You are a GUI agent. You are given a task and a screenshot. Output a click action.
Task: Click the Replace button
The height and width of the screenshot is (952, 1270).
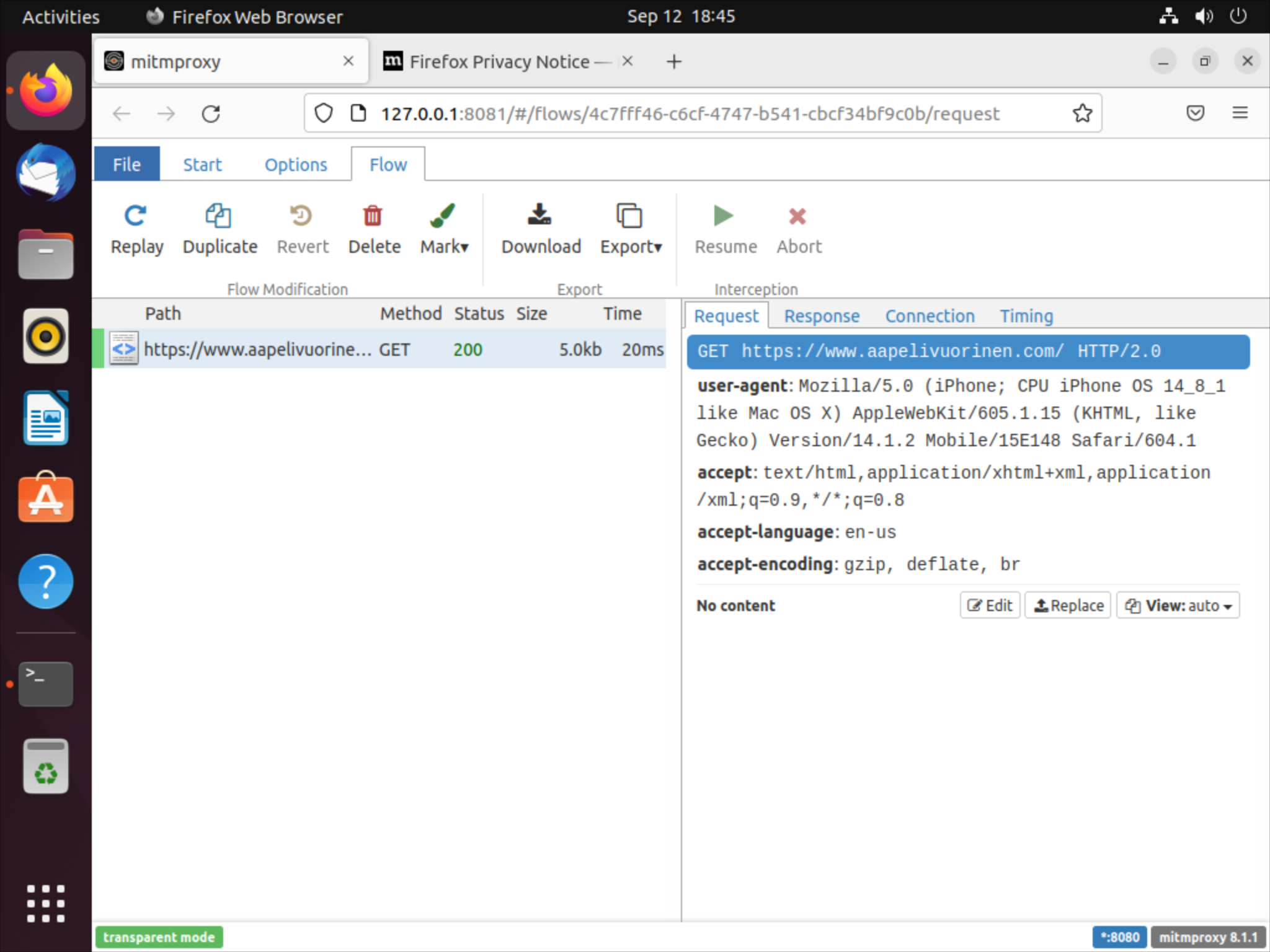(1067, 605)
